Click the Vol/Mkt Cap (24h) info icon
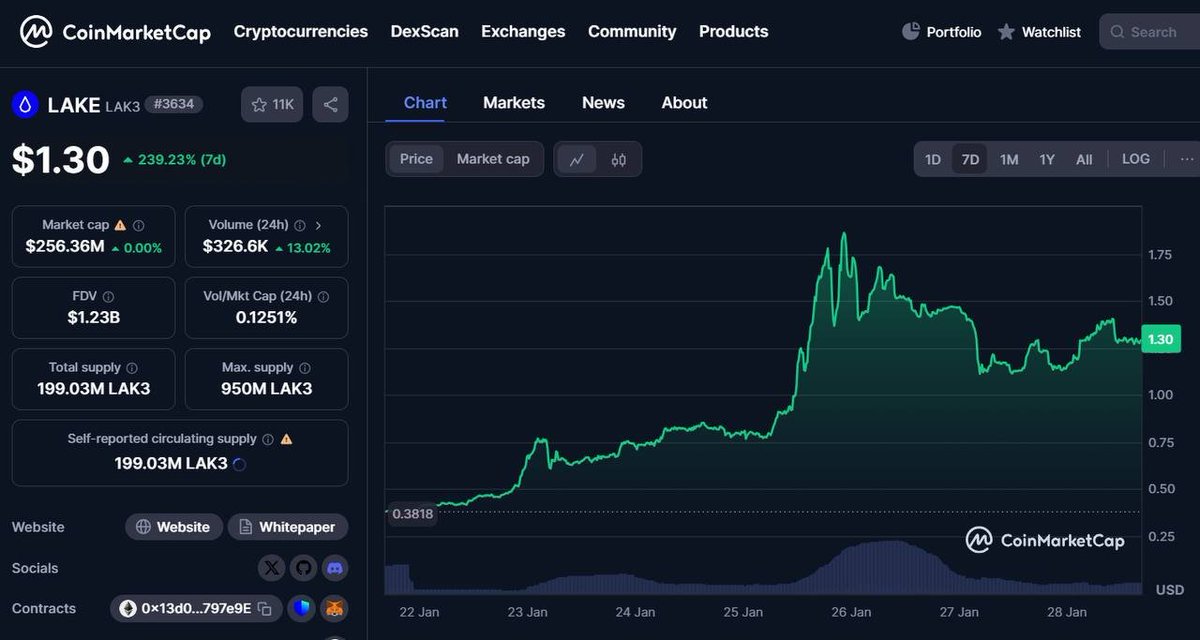Image resolution: width=1200 pixels, height=640 pixels. pyautogui.click(x=323, y=297)
